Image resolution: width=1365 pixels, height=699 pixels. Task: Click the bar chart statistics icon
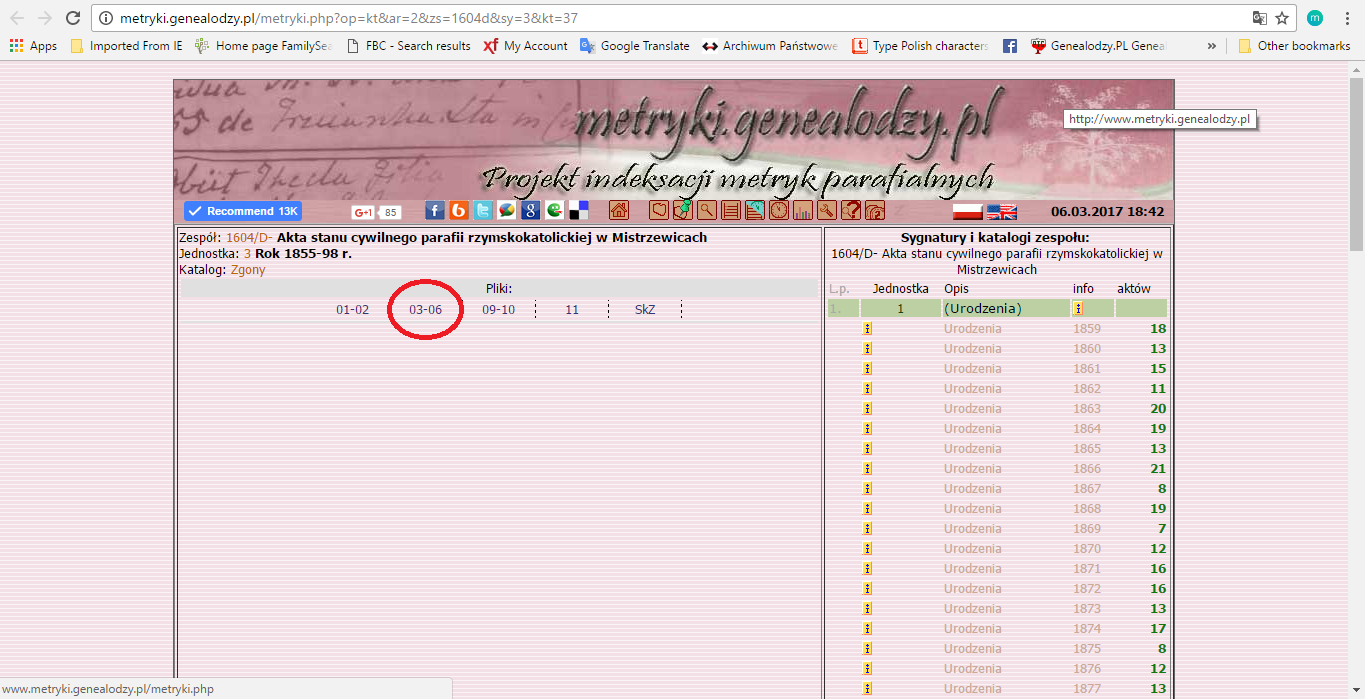click(x=802, y=210)
